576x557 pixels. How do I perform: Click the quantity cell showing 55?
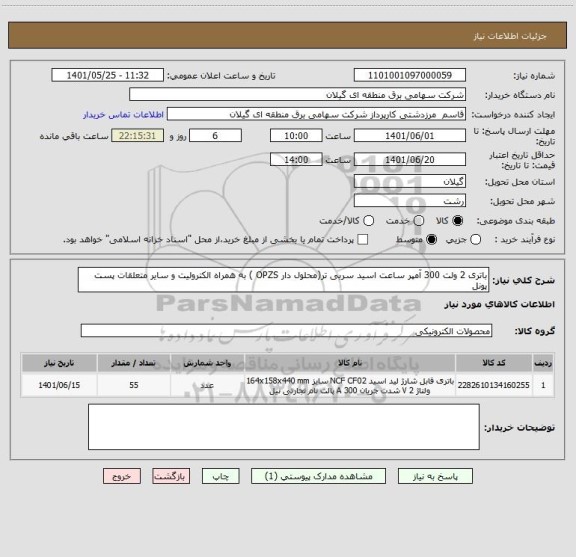tap(134, 385)
